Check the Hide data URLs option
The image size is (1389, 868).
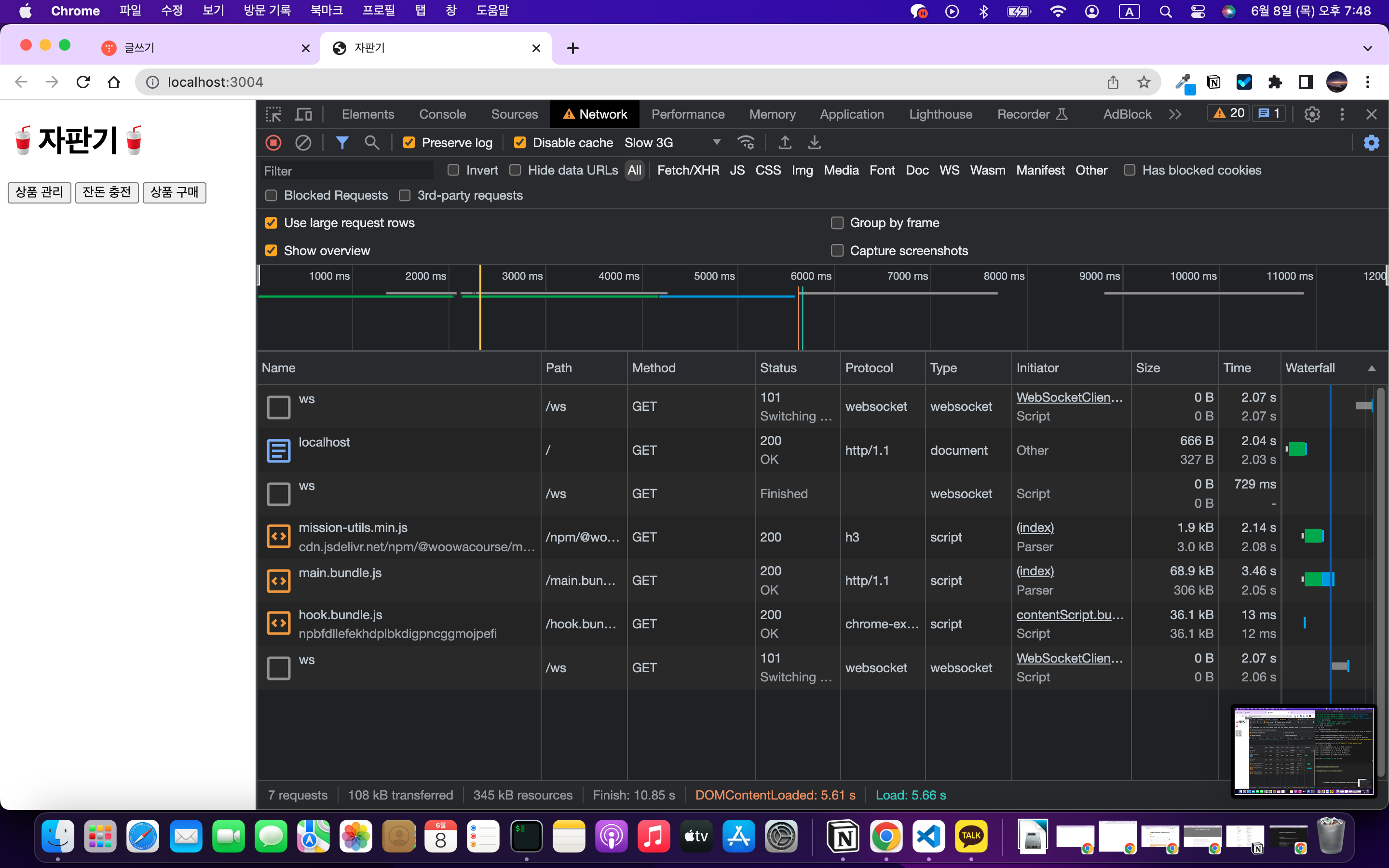click(516, 171)
